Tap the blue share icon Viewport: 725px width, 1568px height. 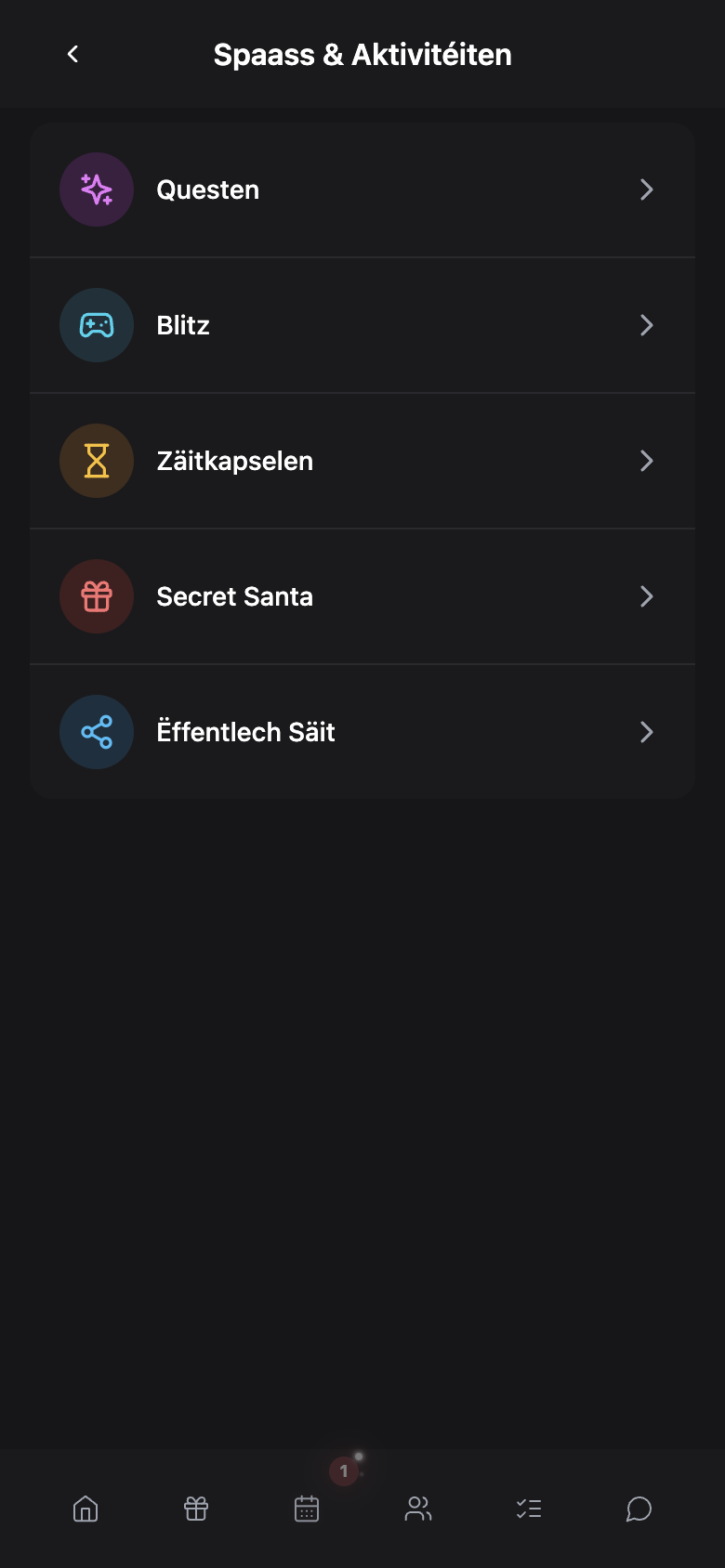click(97, 732)
